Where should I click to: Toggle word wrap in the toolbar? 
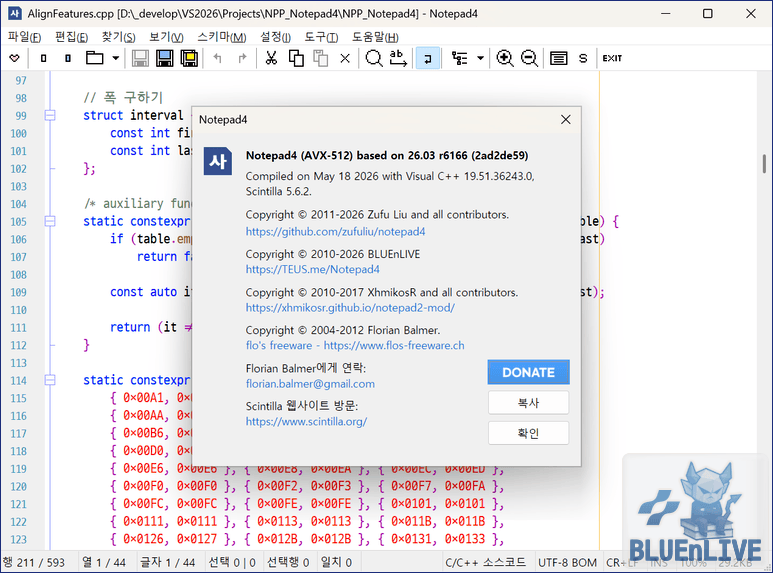pyautogui.click(x=427, y=58)
